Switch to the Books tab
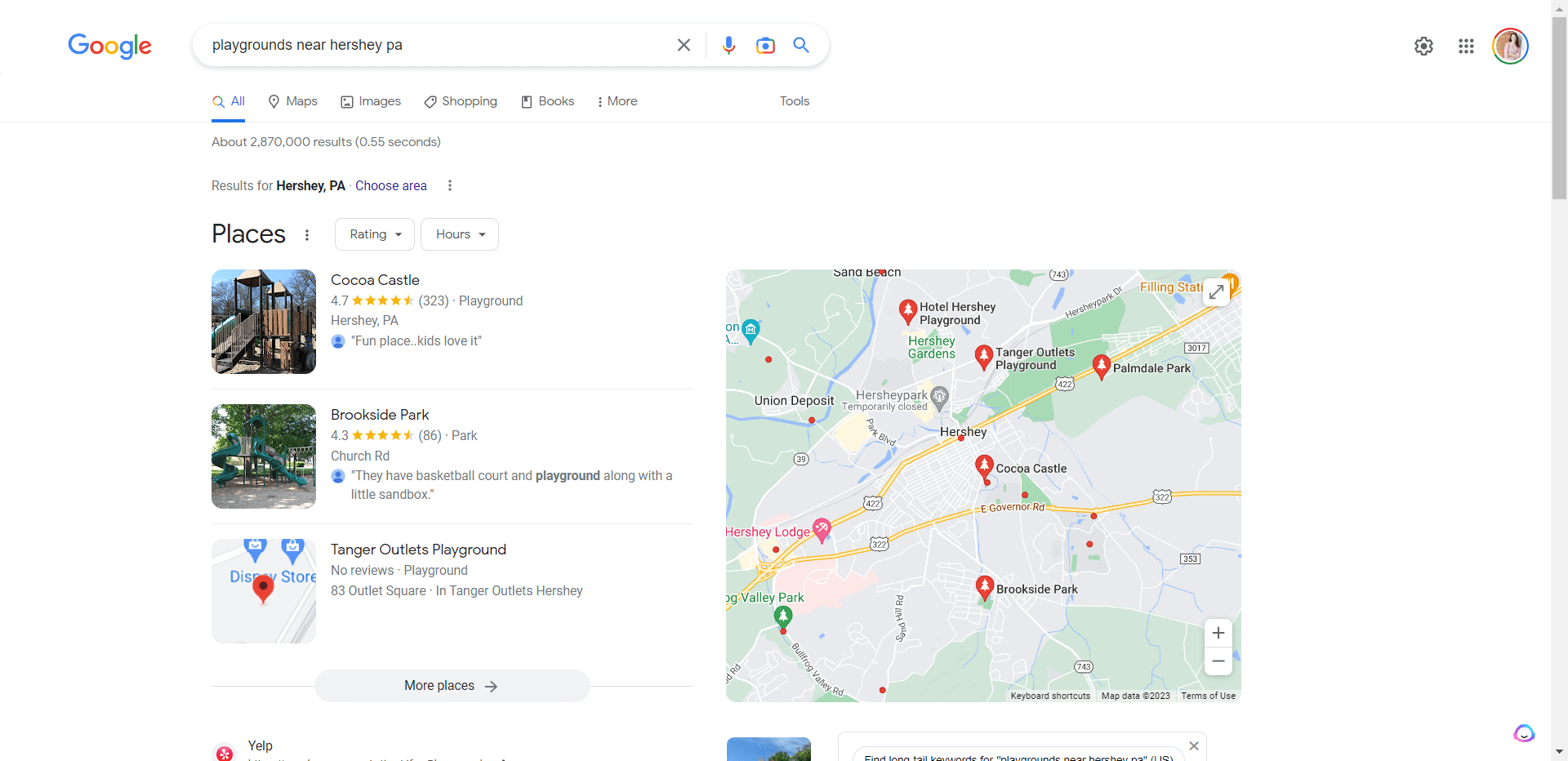 coord(548,101)
